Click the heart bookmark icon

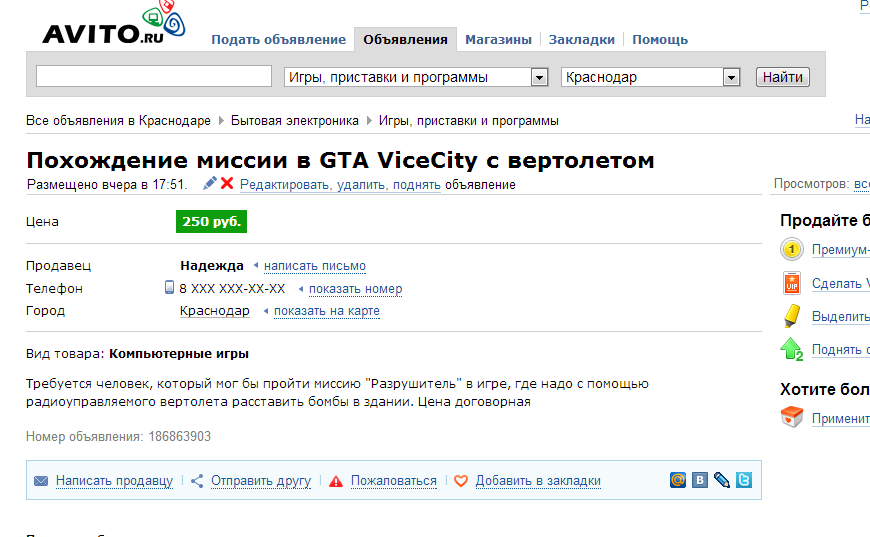[461, 481]
